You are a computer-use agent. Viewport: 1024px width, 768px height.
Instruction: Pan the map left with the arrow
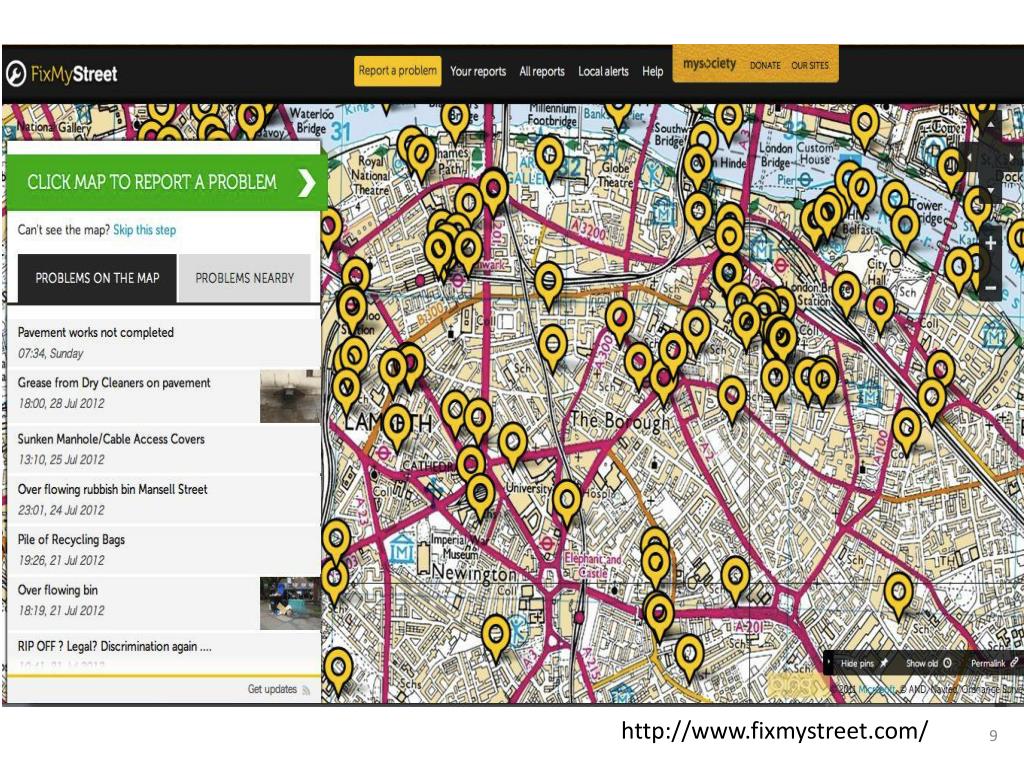(x=971, y=157)
